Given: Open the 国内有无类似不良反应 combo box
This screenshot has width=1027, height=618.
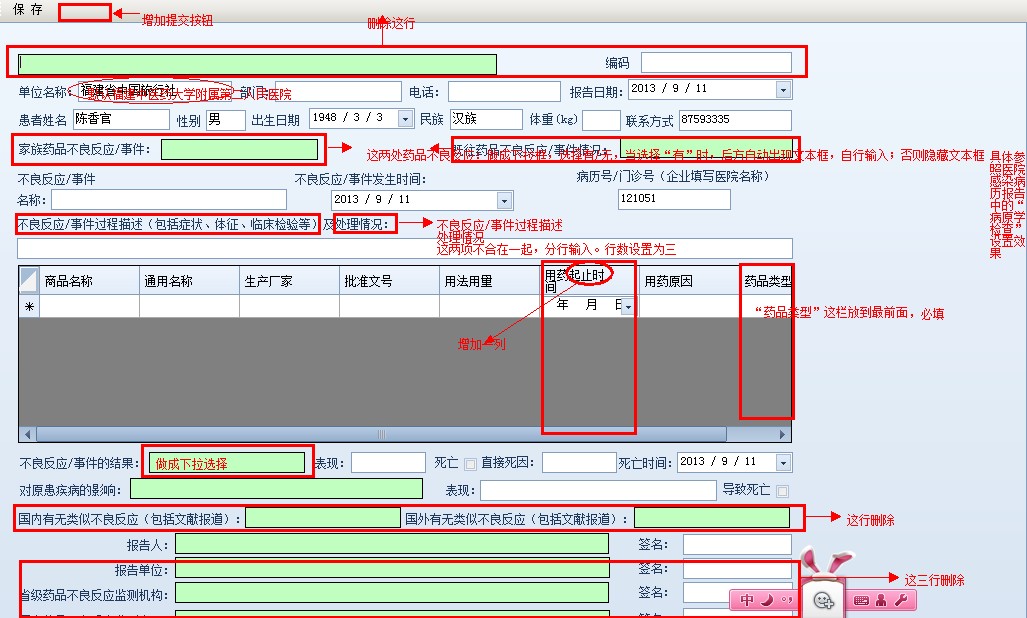Looking at the screenshot, I should (322, 518).
